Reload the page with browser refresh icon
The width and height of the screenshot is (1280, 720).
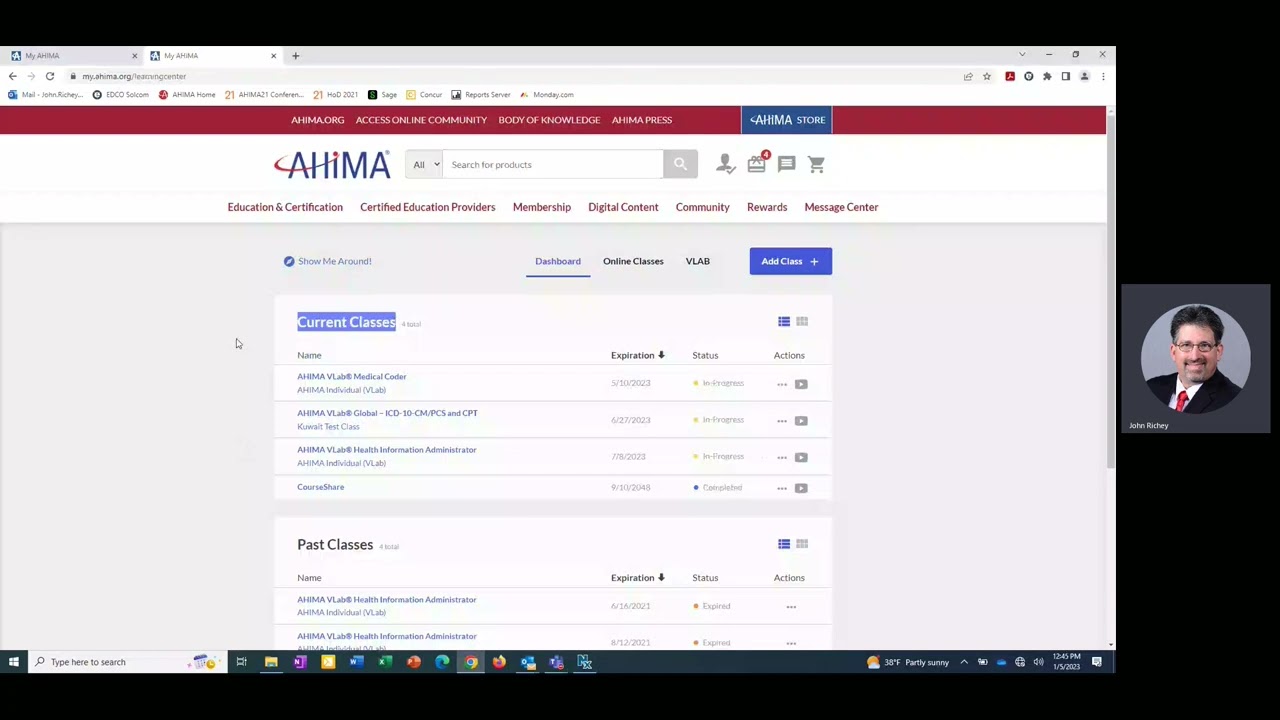coord(49,76)
